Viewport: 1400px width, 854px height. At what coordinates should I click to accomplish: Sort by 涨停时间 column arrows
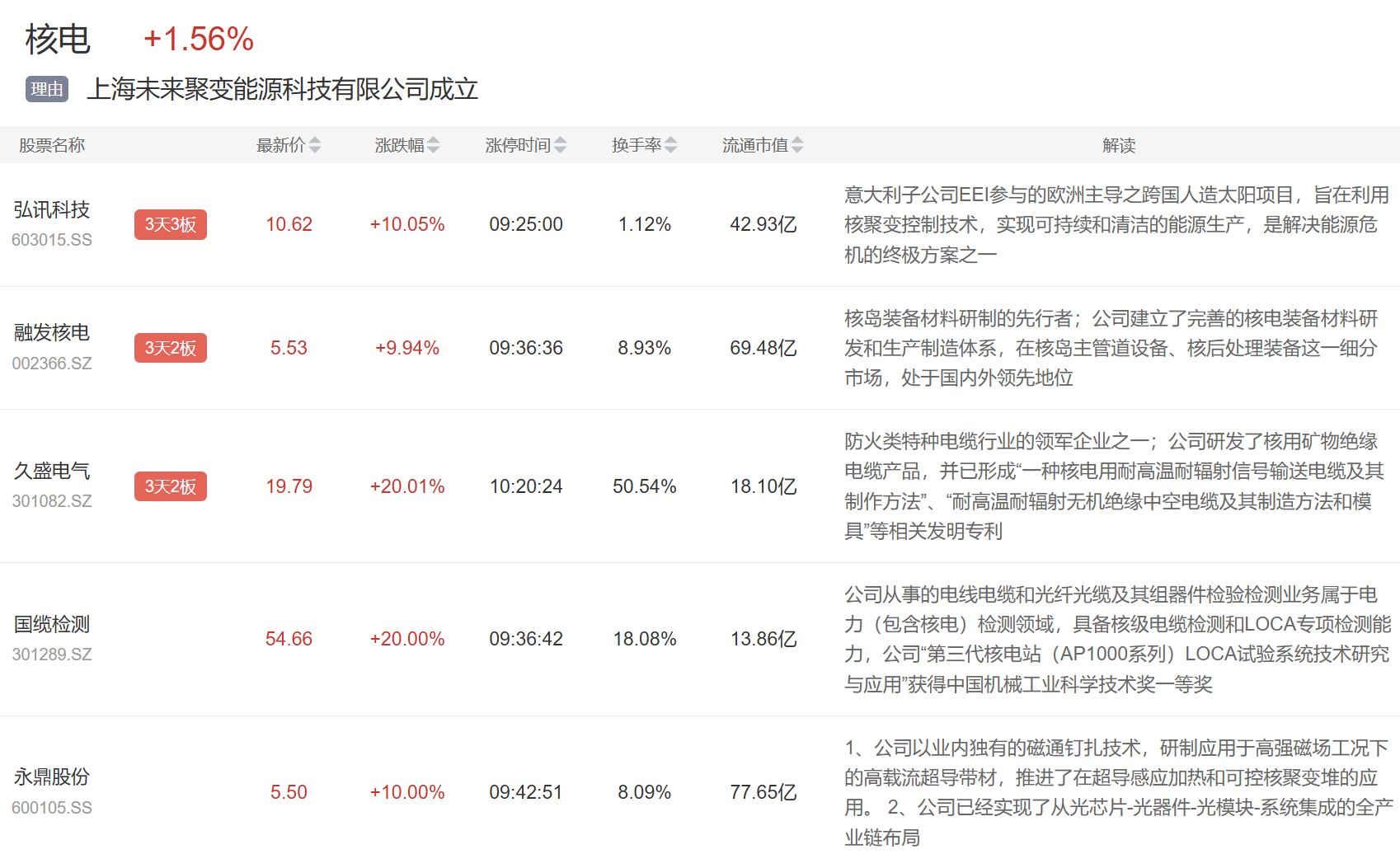(x=560, y=145)
